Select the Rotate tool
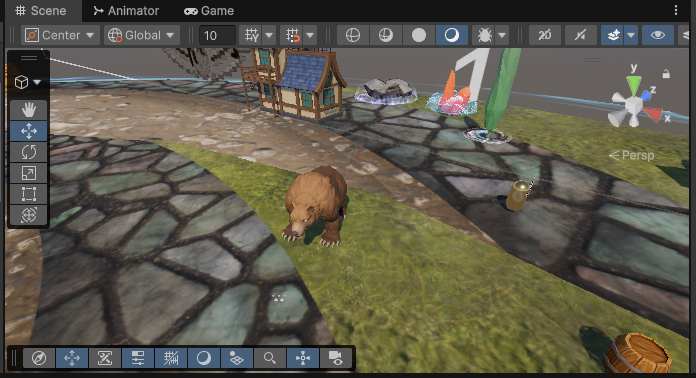696x378 pixels. click(x=29, y=152)
